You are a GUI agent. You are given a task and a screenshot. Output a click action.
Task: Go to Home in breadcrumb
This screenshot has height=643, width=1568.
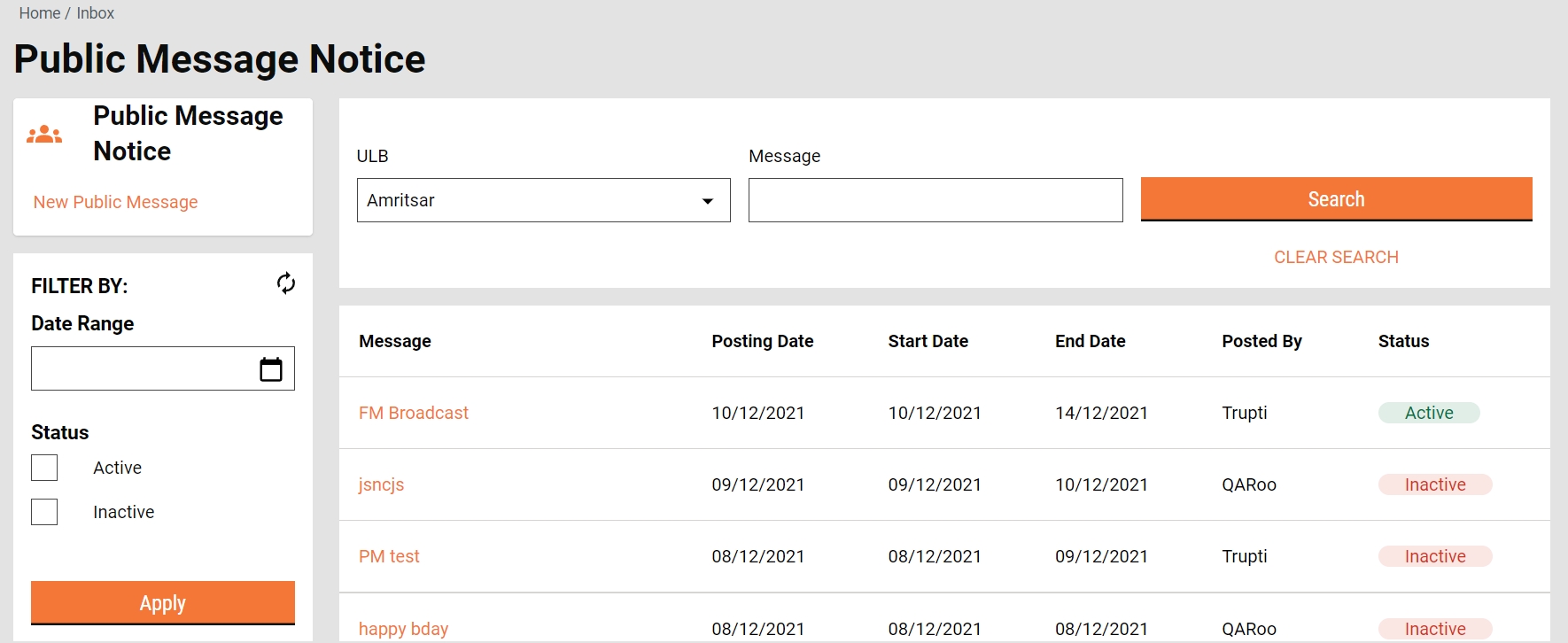pyautogui.click(x=39, y=13)
